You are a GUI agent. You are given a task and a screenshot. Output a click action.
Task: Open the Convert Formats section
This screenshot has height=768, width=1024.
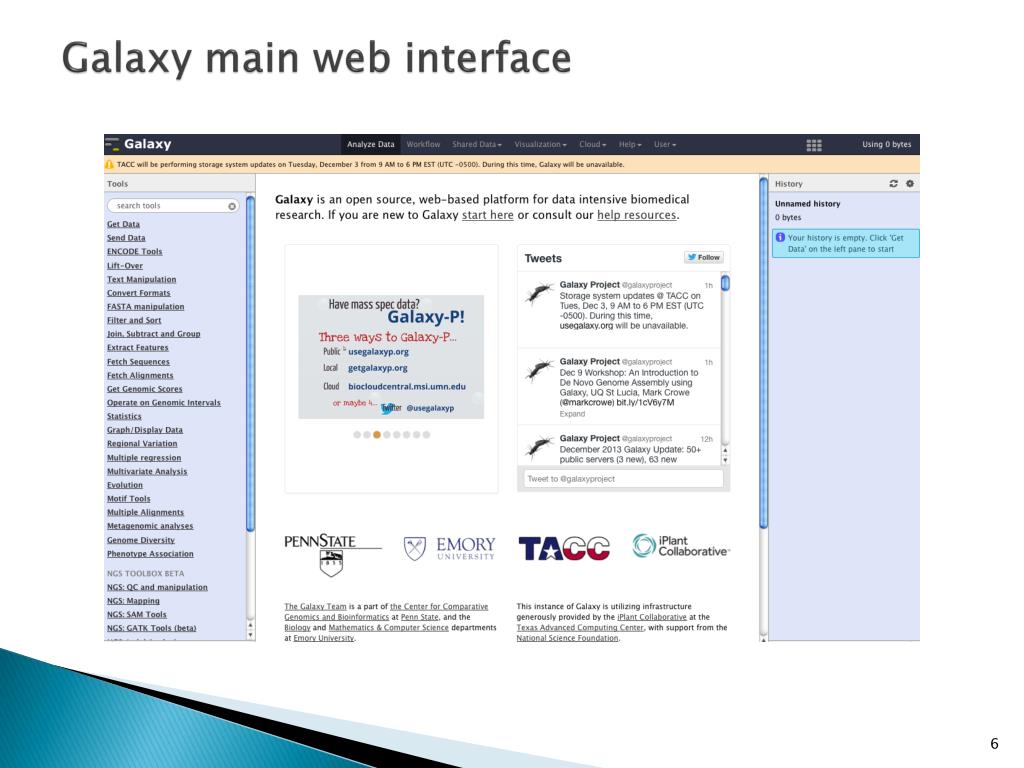click(138, 293)
